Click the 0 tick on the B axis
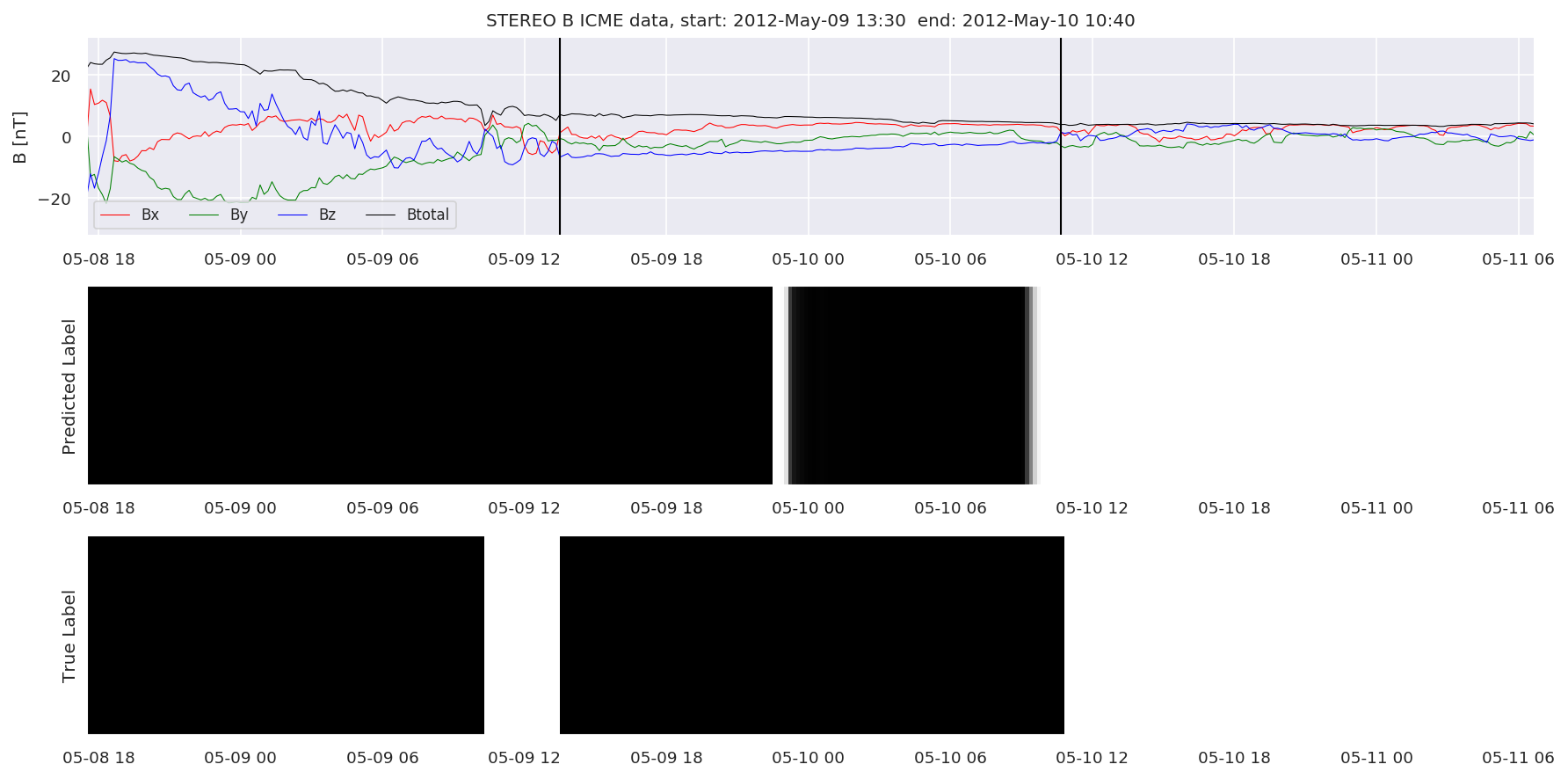This screenshot has height=779, width=1568. point(66,138)
